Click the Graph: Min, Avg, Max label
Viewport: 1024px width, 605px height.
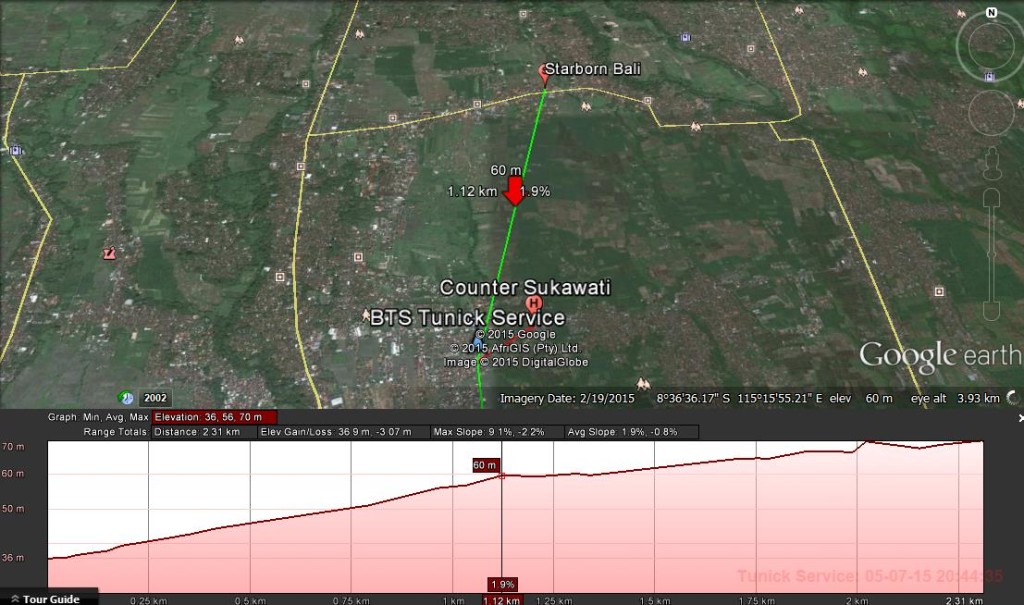pos(98,417)
